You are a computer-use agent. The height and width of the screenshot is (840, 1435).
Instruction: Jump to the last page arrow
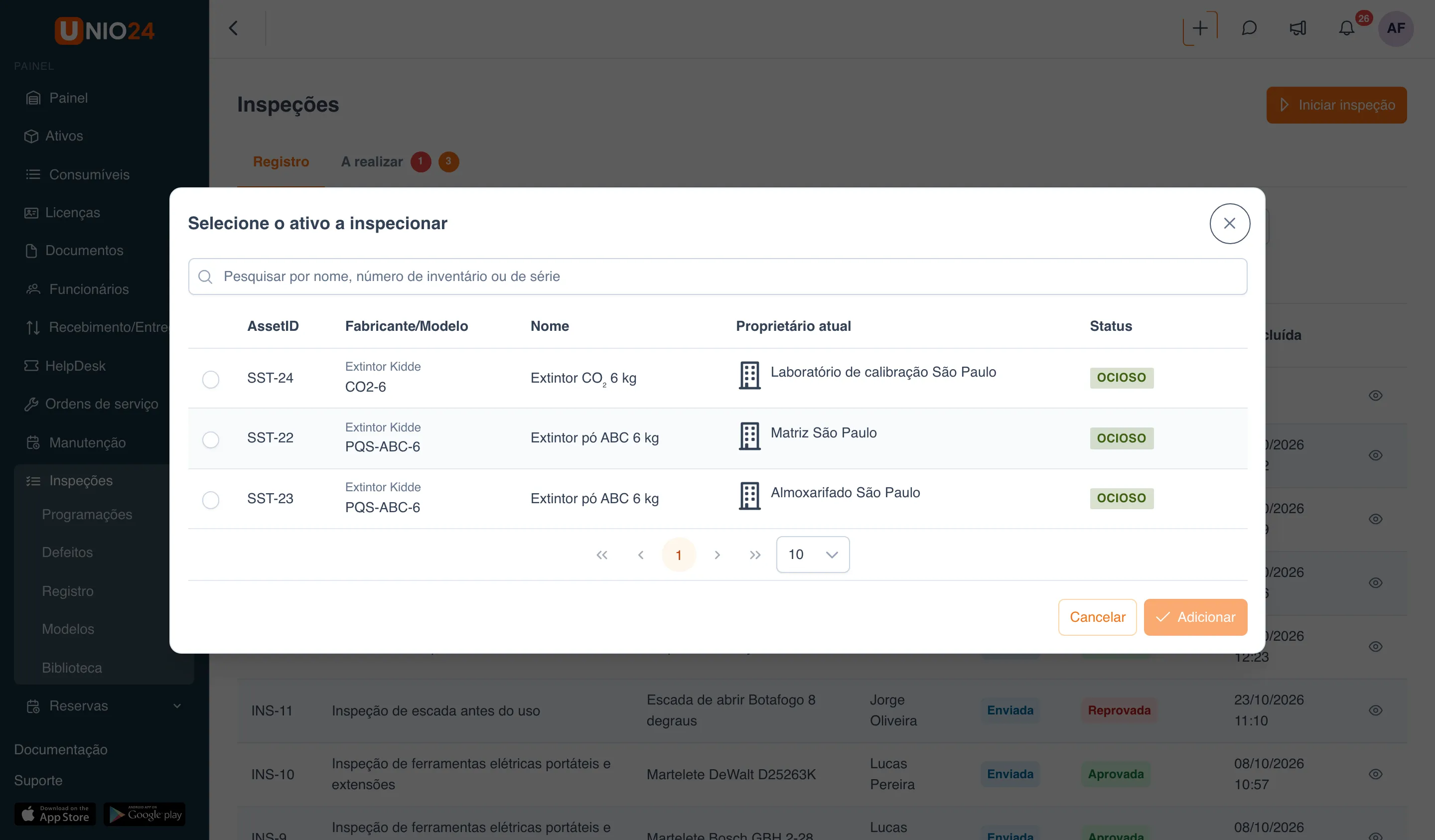click(755, 555)
